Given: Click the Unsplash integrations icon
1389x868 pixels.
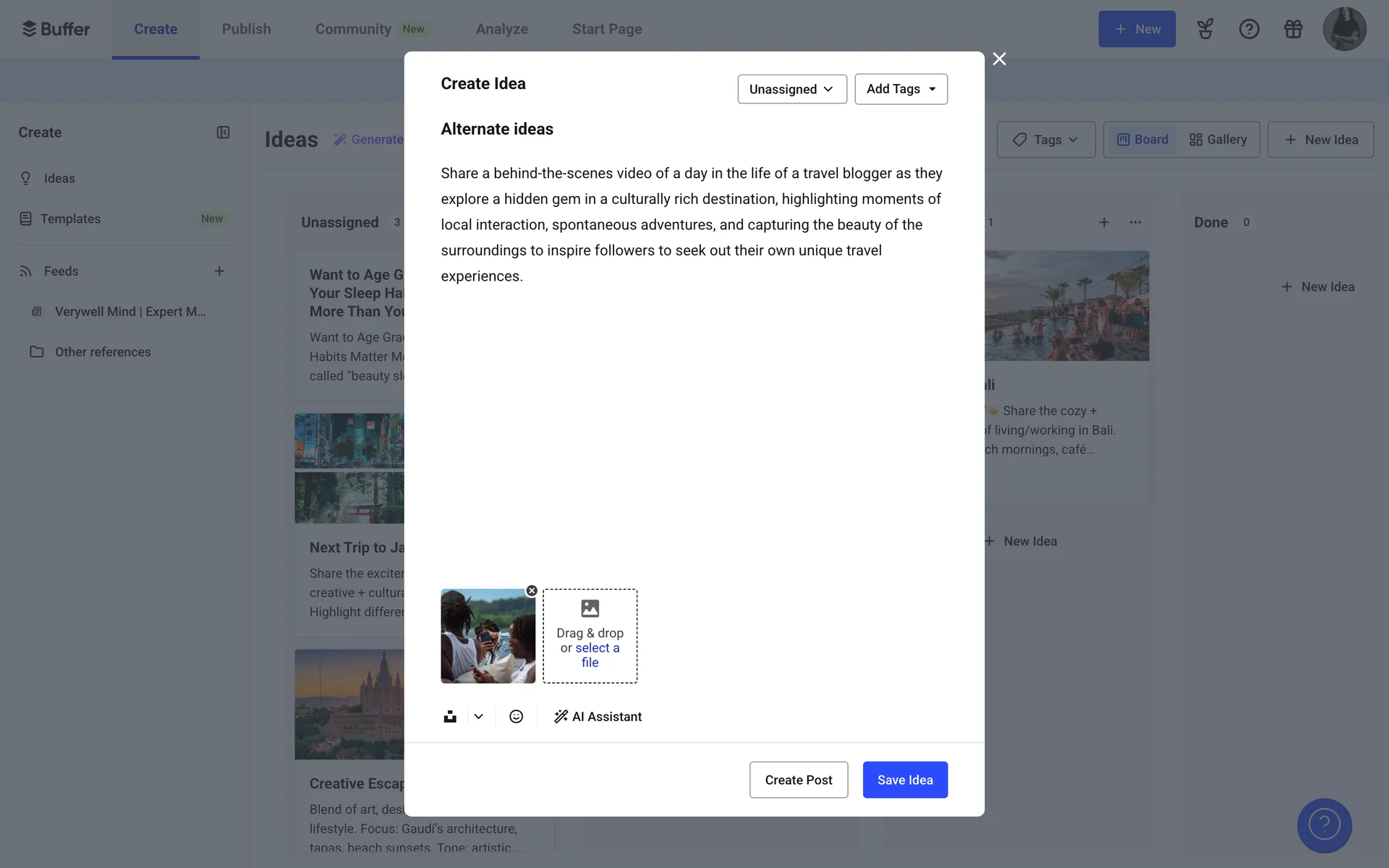Looking at the screenshot, I should coord(450,716).
